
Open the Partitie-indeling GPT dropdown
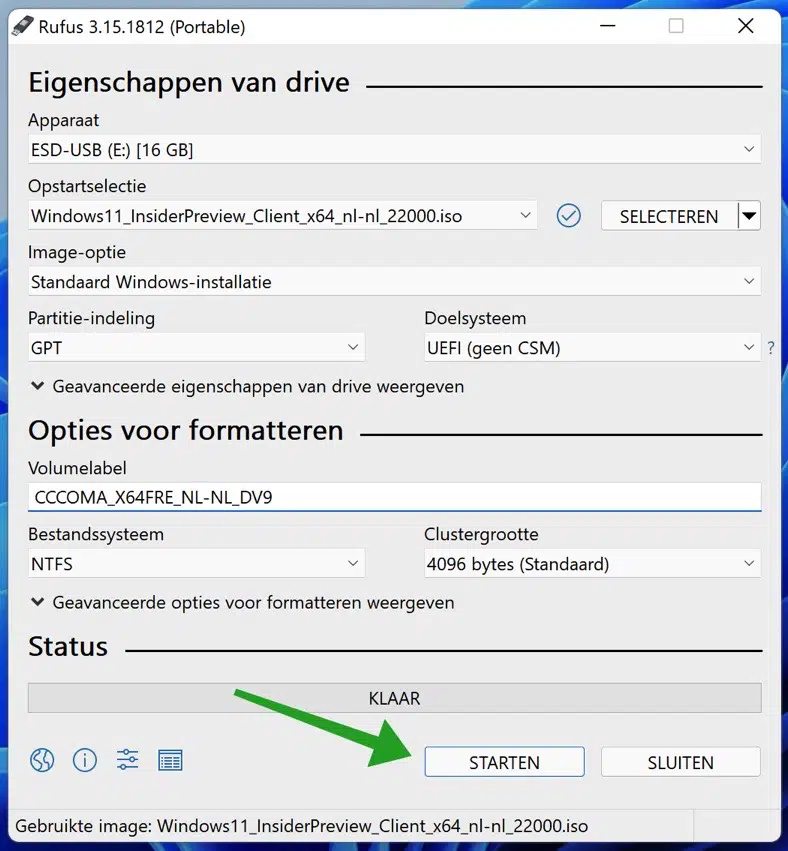196,347
